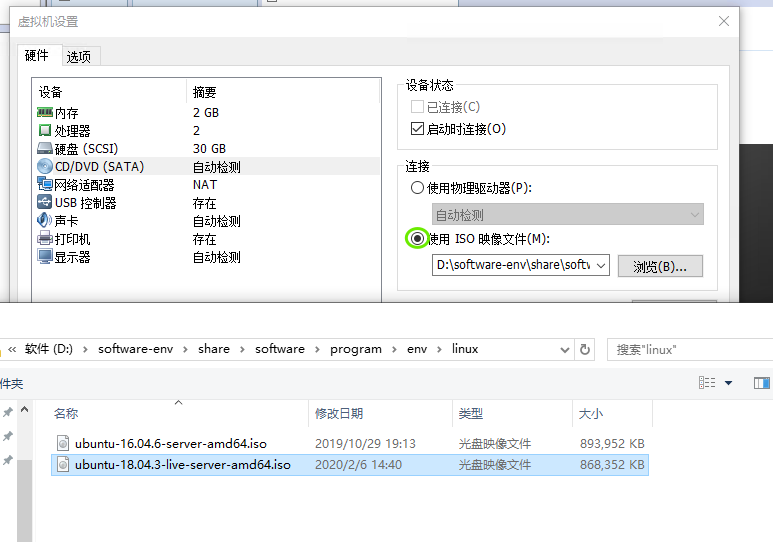Viewport: 773px width, 542px height.
Task: Navigate to software-env breadcrumb
Action: [x=136, y=349]
